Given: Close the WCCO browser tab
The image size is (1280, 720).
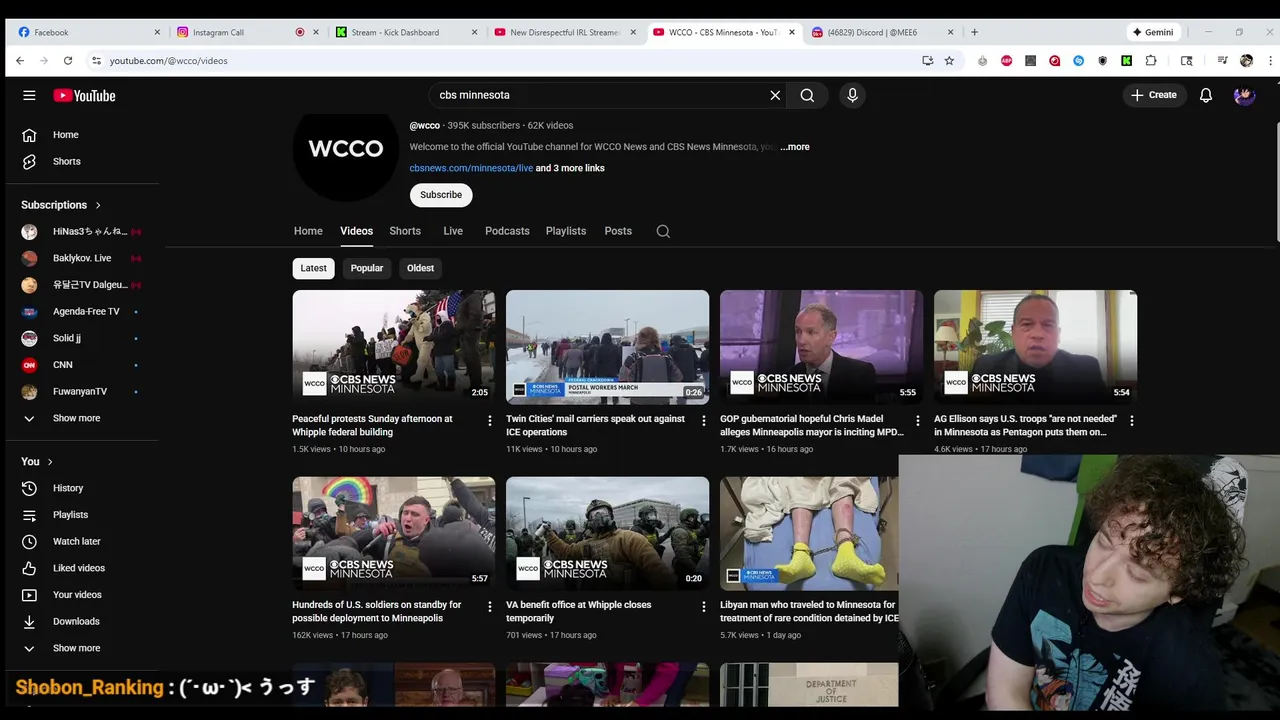Looking at the screenshot, I should point(792,32).
